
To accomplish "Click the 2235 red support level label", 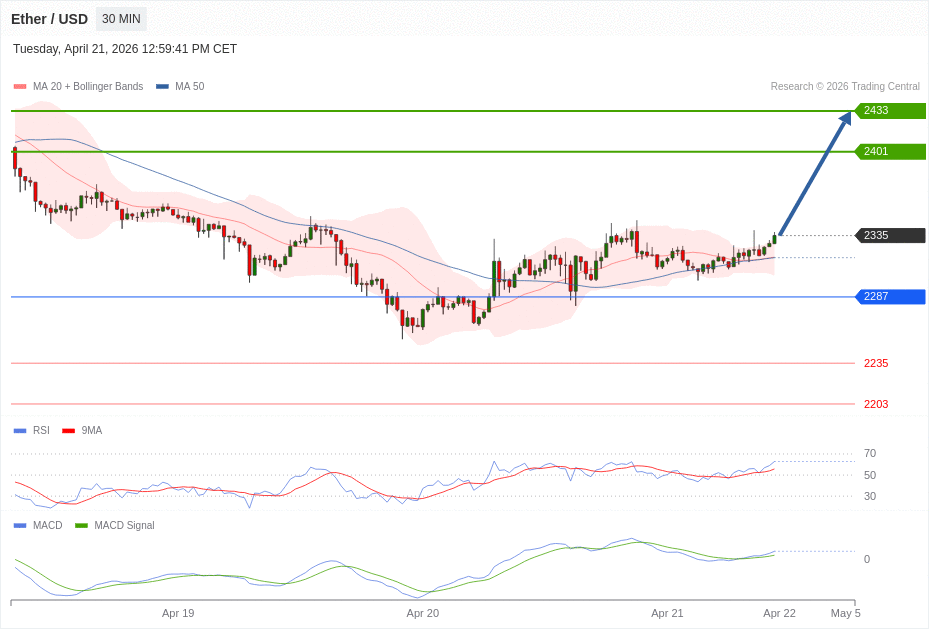I will coord(876,364).
